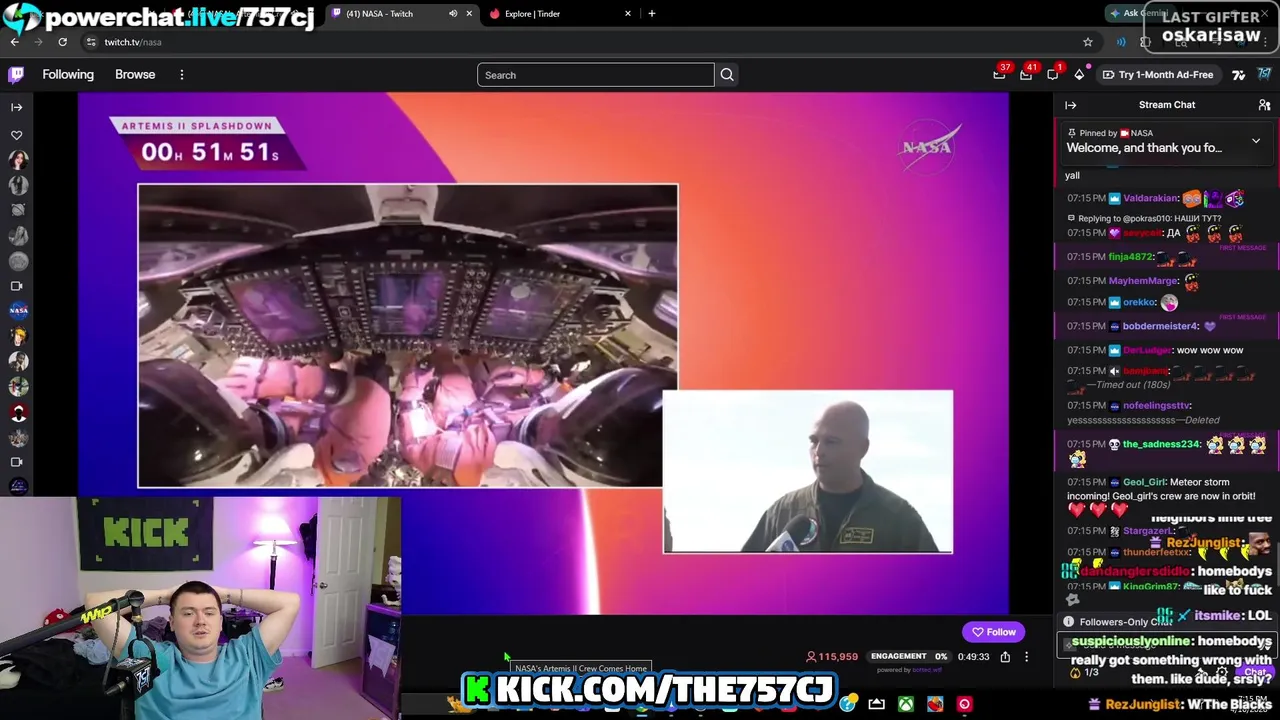
Task: Click the stream share icon
Action: coord(1005,657)
